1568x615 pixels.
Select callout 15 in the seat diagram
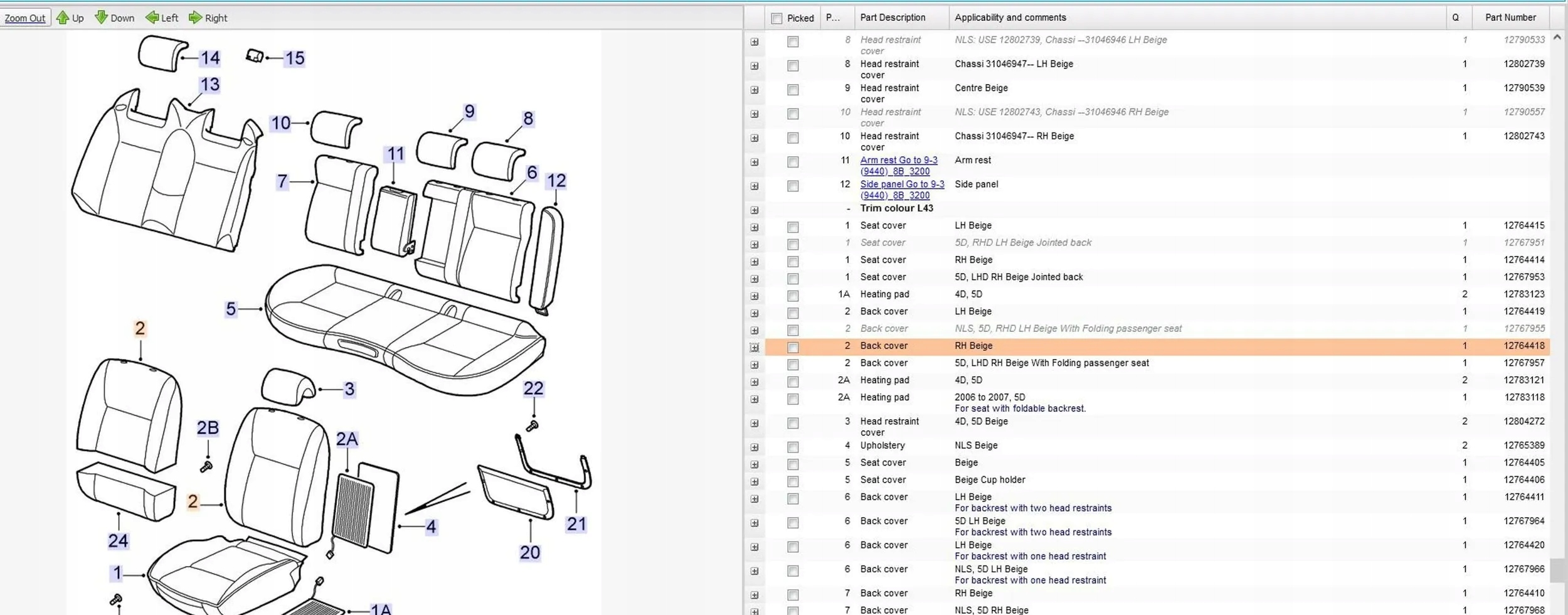295,58
